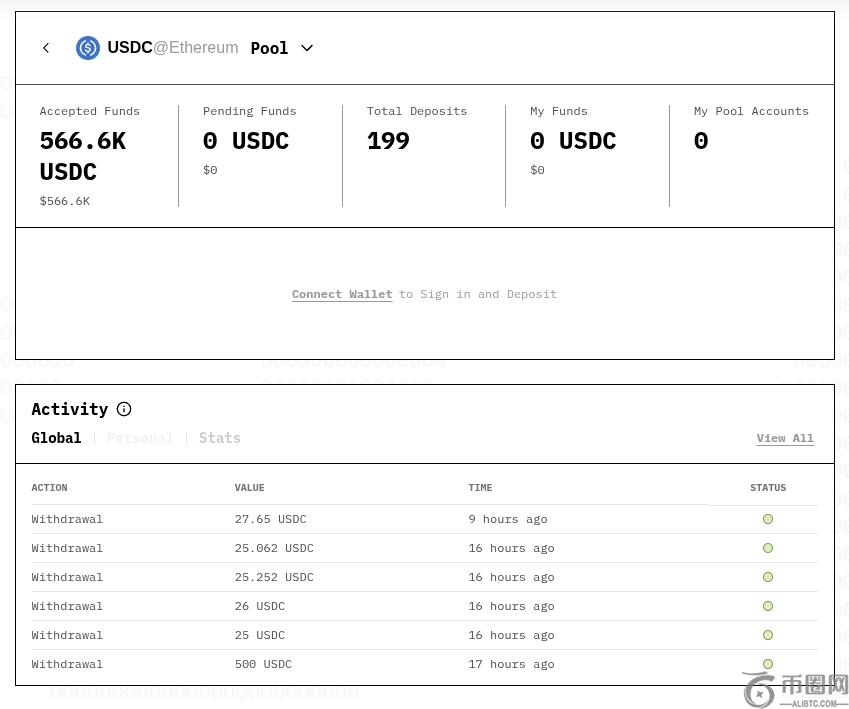Click the Accepted Funds 566.6K USDC value
Screen dimensions: 849x709
point(83,156)
